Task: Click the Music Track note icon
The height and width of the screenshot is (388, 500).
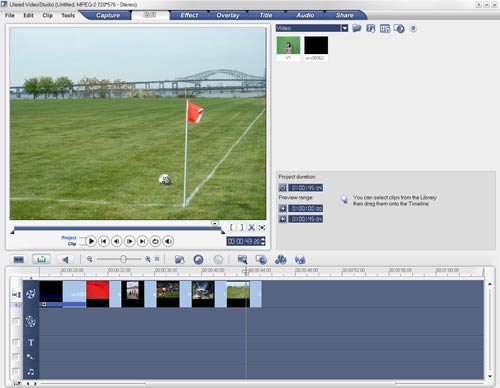Action: (31, 371)
